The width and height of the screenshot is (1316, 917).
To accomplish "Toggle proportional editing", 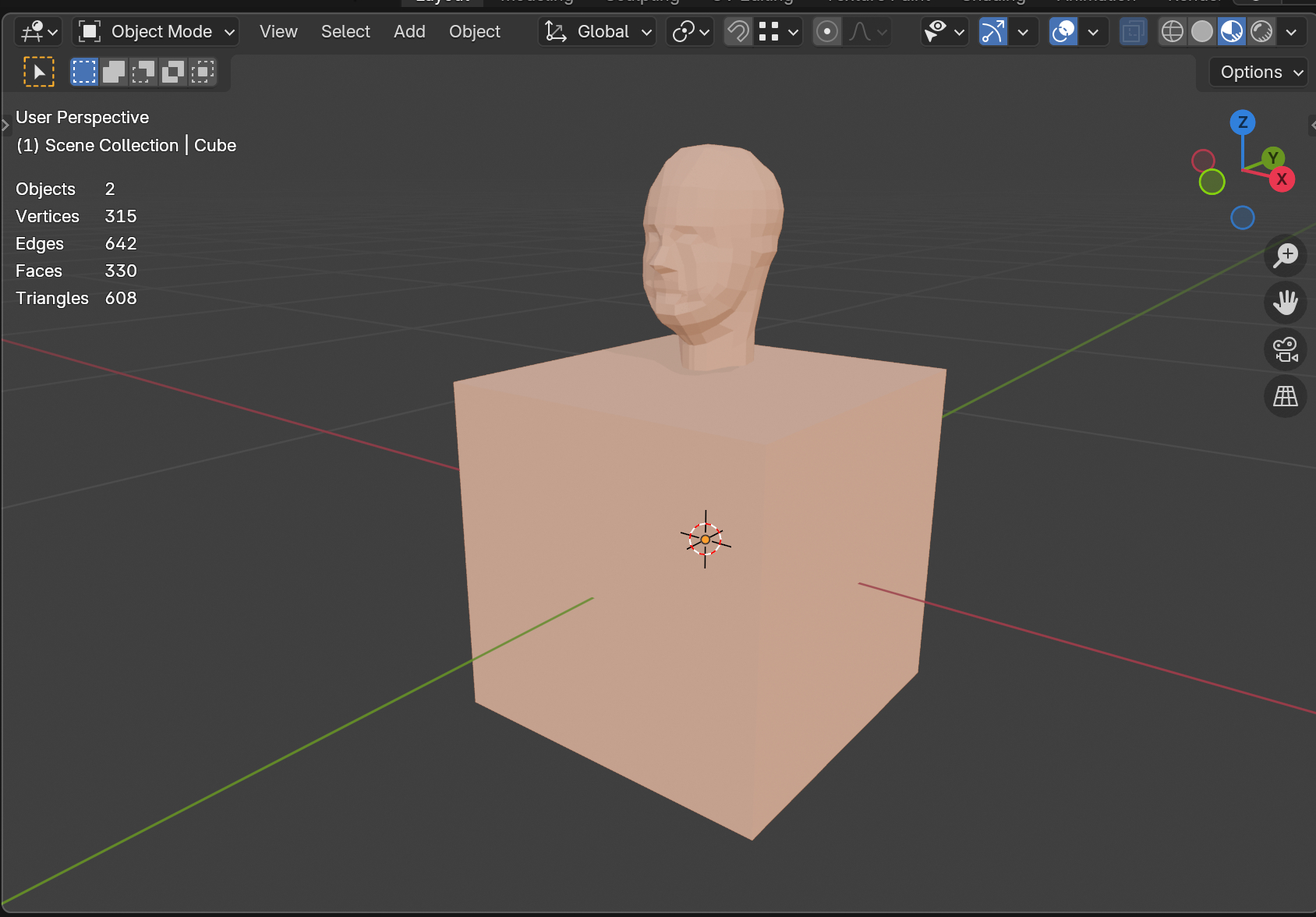I will (x=827, y=32).
